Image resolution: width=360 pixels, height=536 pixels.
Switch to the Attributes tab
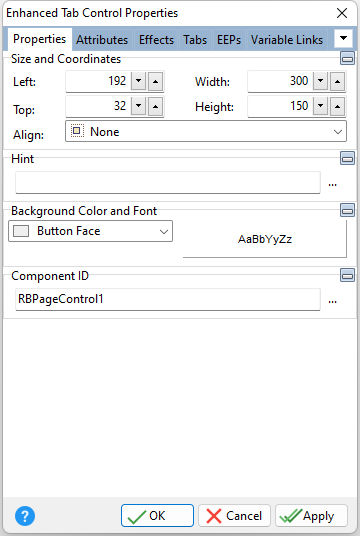click(x=102, y=40)
